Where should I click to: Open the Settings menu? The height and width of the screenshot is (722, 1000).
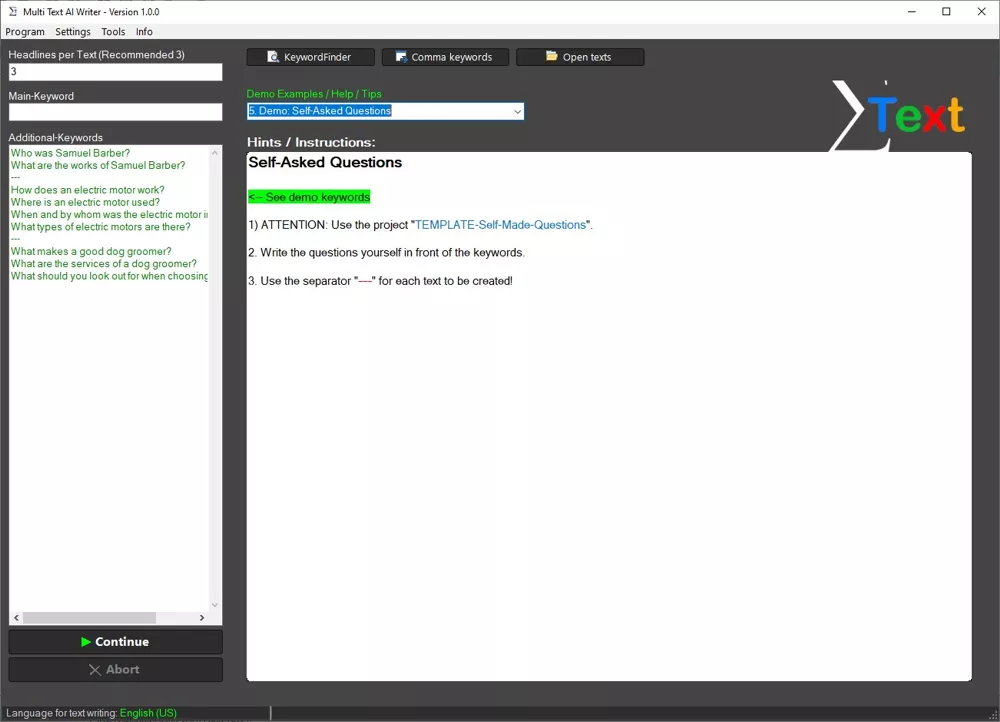(73, 31)
